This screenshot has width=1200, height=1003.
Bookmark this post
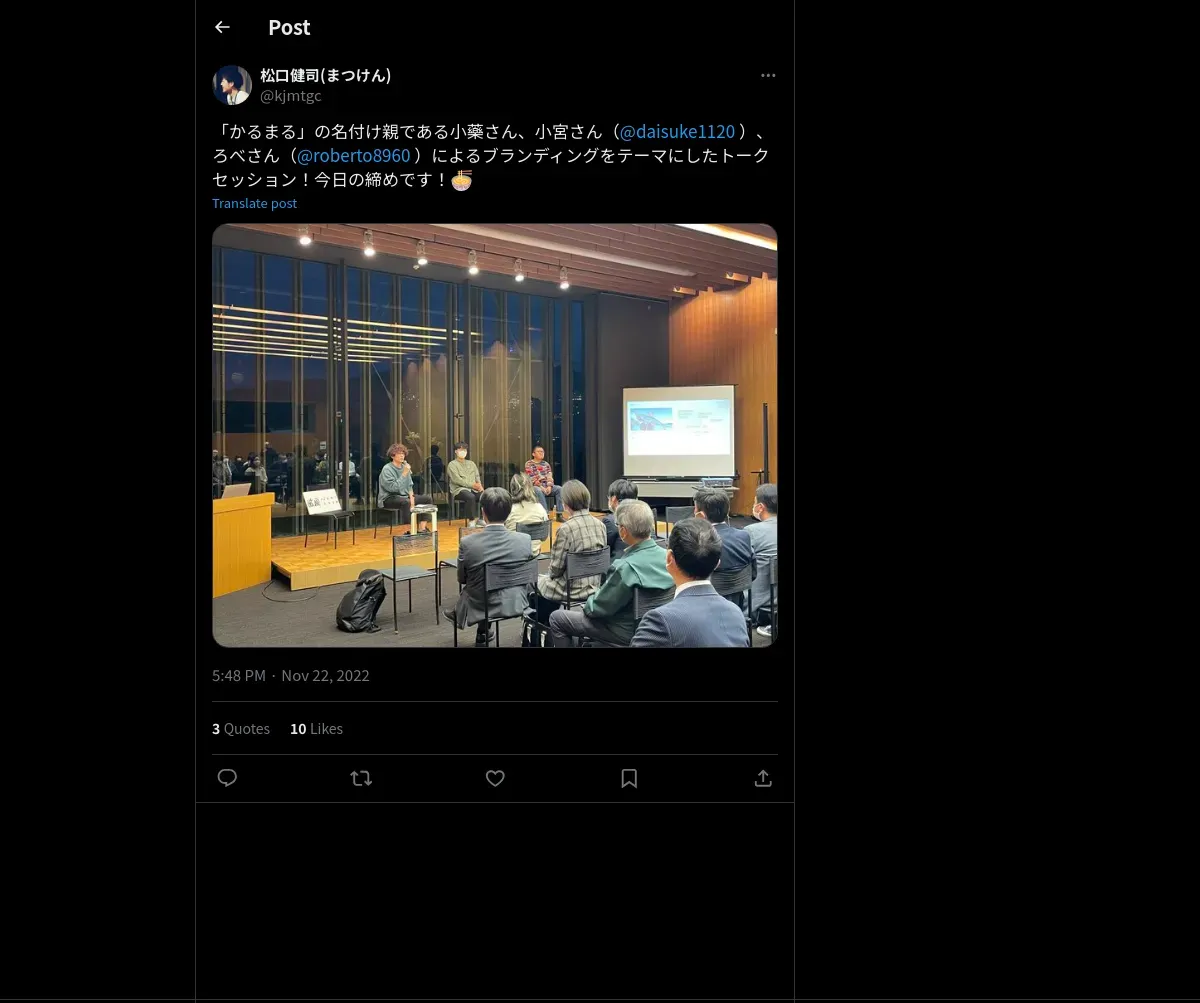629,778
